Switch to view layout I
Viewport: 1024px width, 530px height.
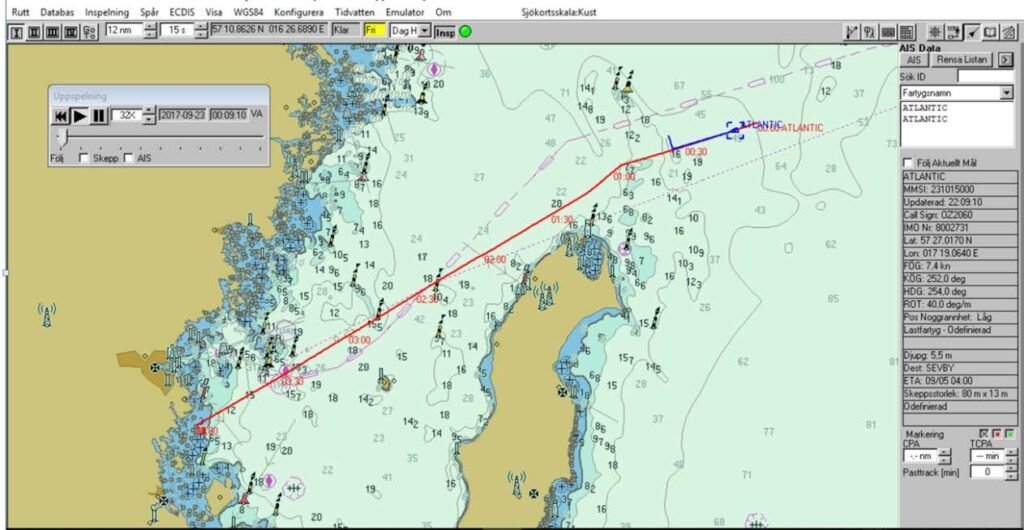click(16, 32)
